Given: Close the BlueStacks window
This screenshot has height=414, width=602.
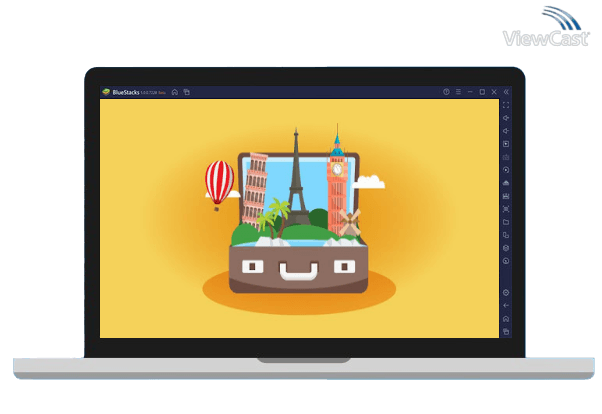Looking at the screenshot, I should click(x=494, y=92).
